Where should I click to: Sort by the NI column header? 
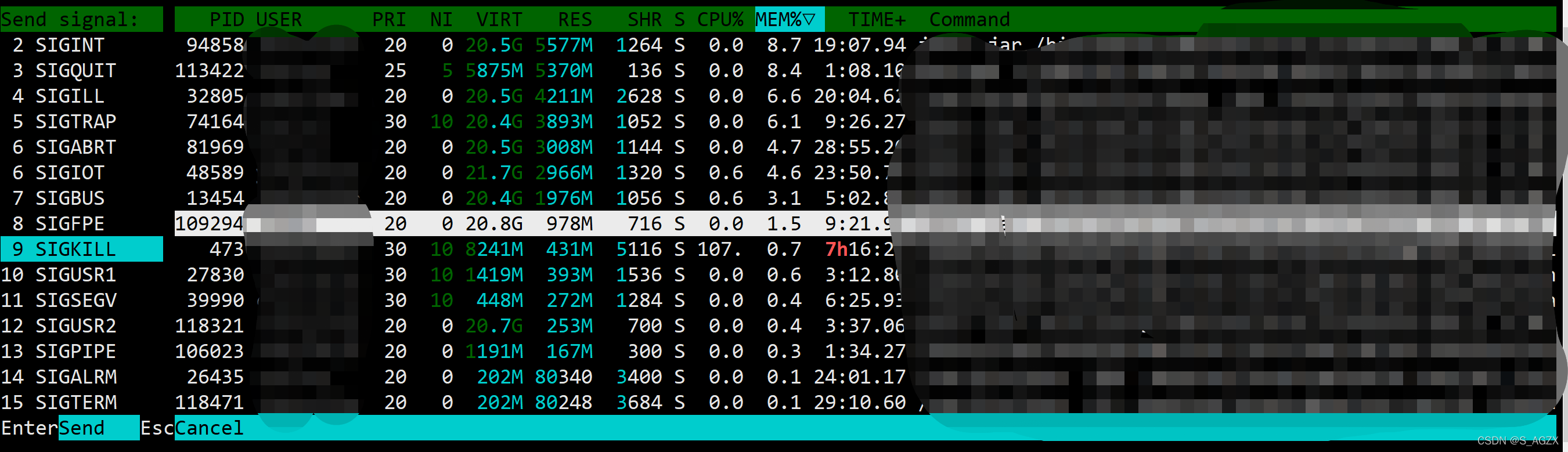(x=441, y=20)
